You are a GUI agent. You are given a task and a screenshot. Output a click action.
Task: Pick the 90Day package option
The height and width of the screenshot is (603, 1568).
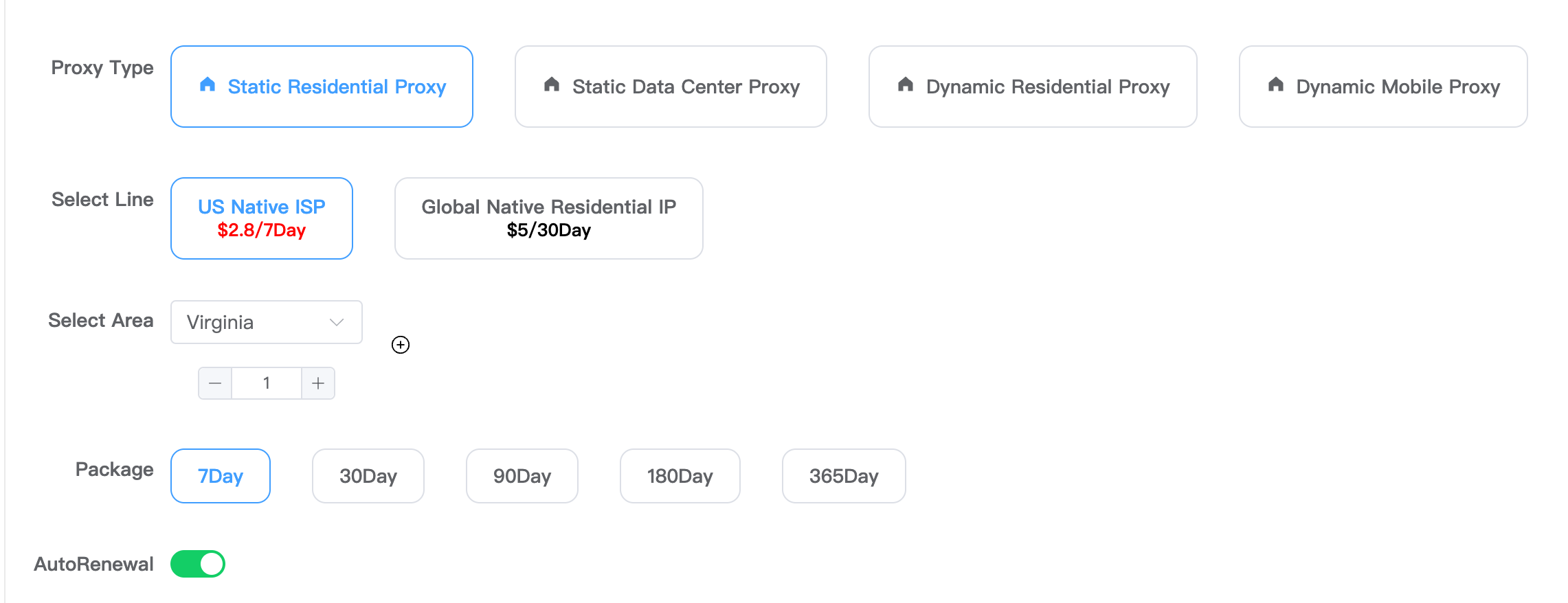click(x=522, y=476)
